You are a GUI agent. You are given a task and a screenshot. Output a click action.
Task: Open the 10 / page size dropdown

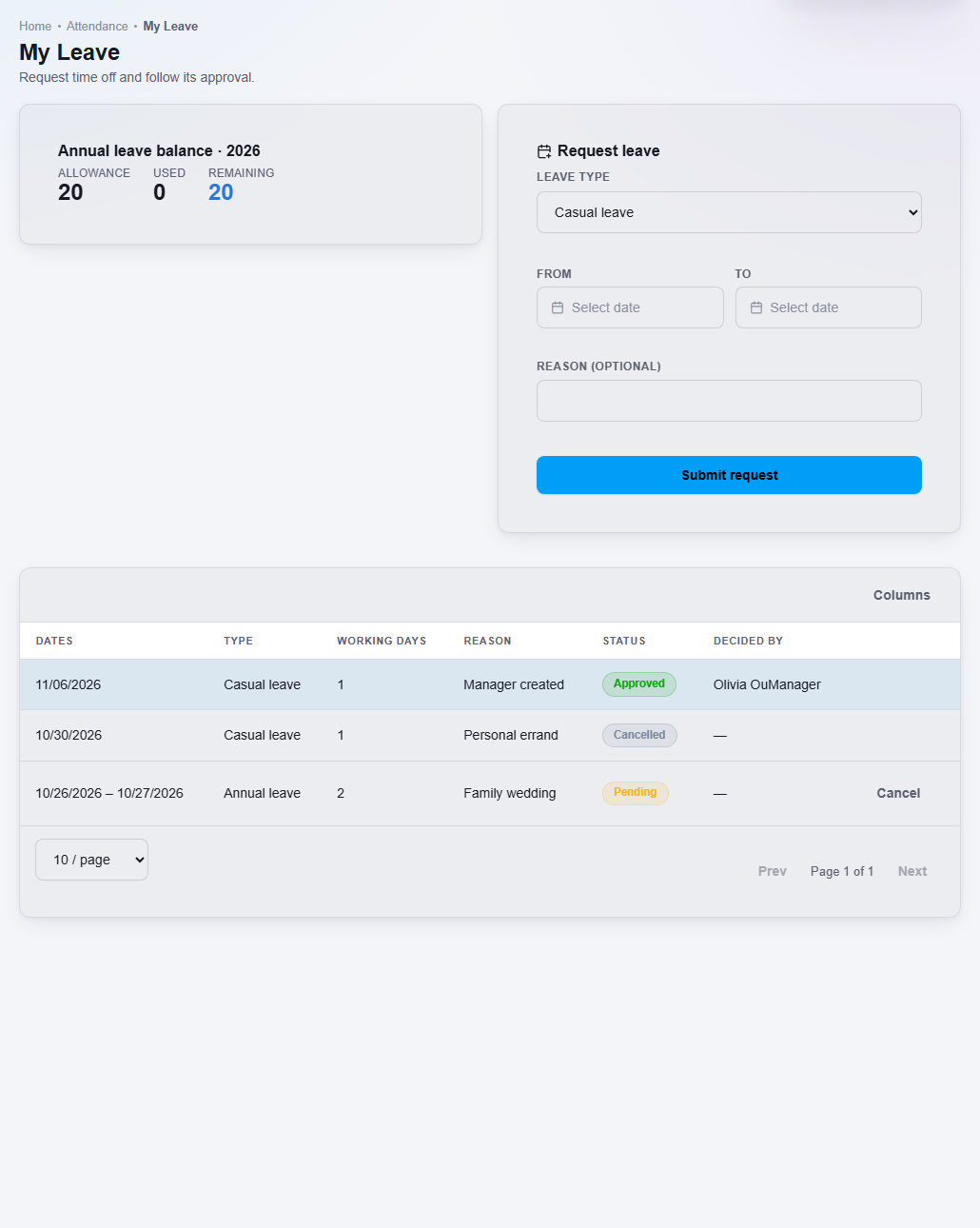click(x=91, y=860)
